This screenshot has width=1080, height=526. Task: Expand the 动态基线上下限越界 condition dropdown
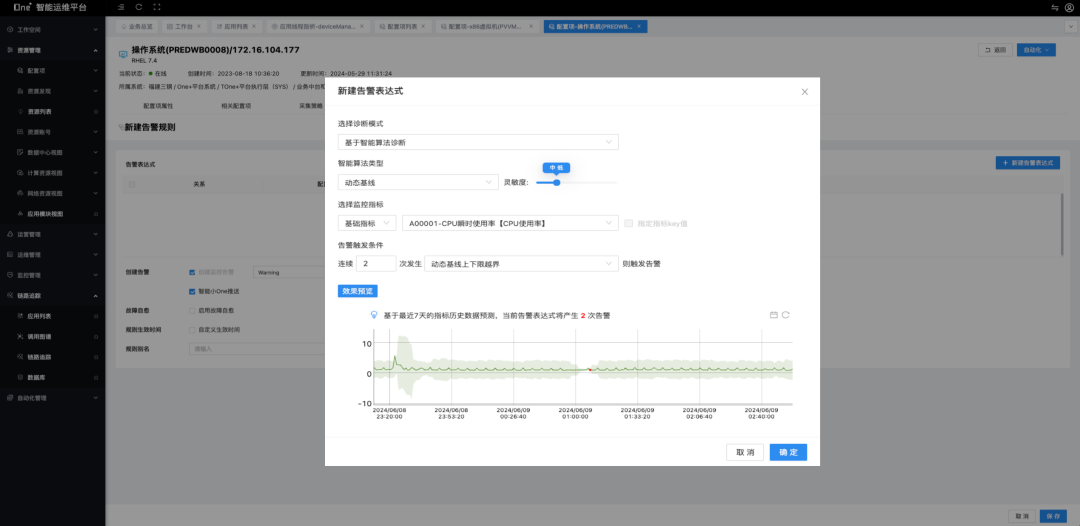tap(522, 264)
